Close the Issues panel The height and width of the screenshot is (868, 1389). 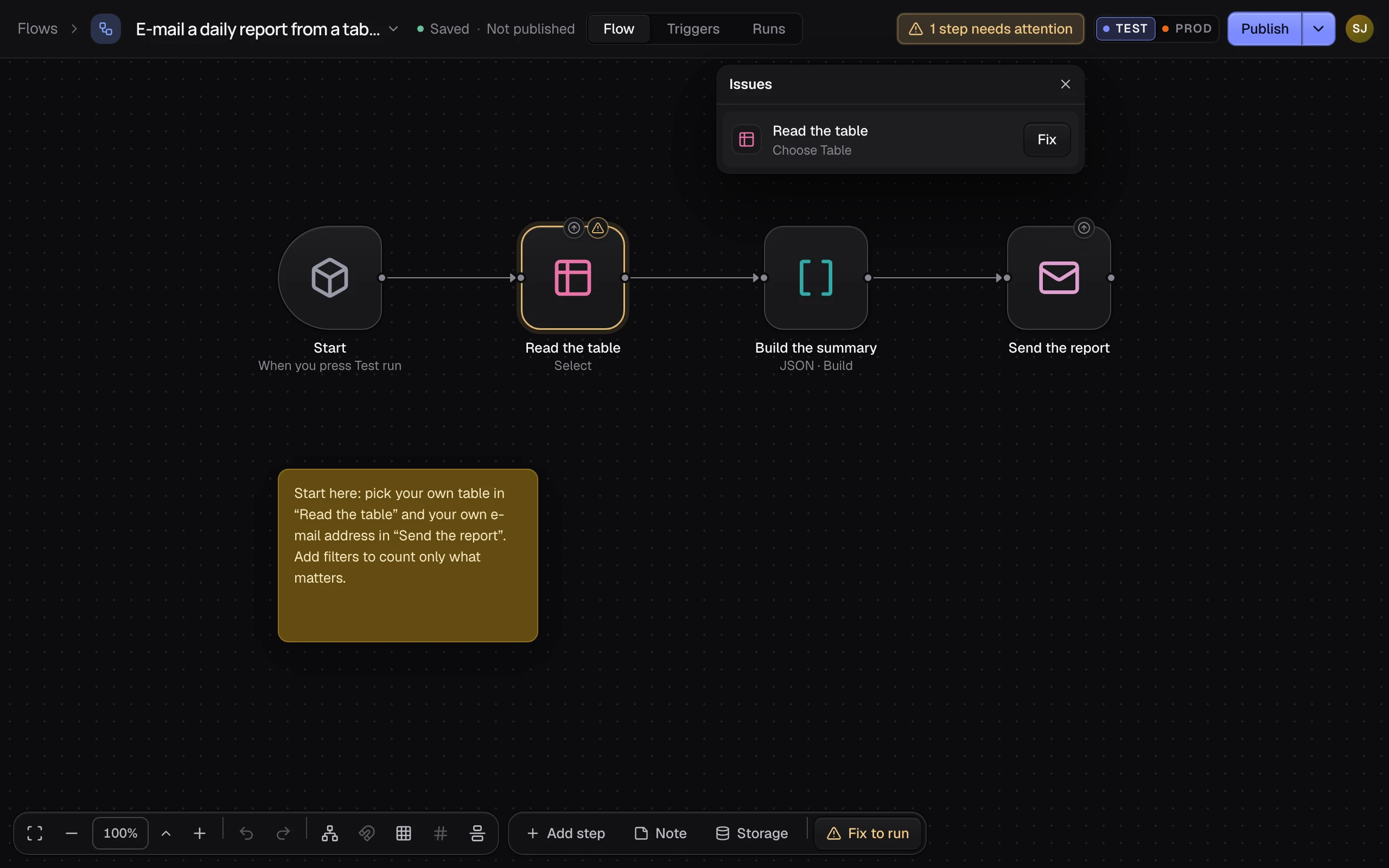[x=1065, y=85]
